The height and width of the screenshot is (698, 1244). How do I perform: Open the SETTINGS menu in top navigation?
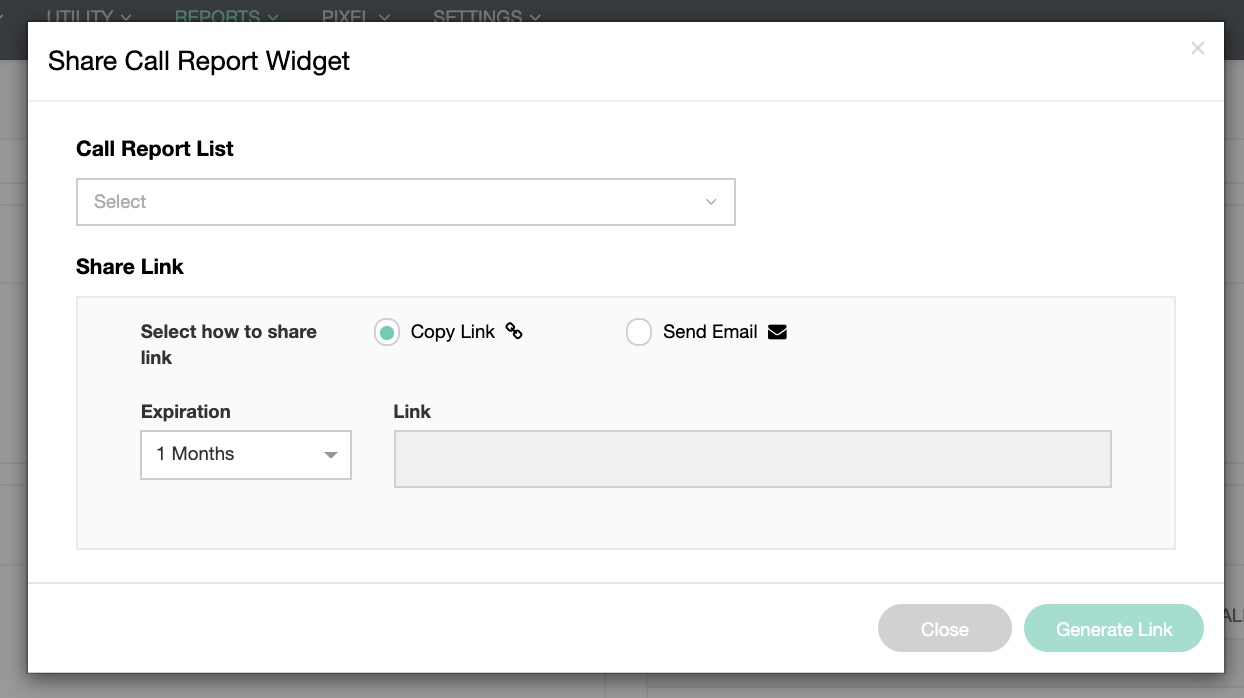(487, 16)
